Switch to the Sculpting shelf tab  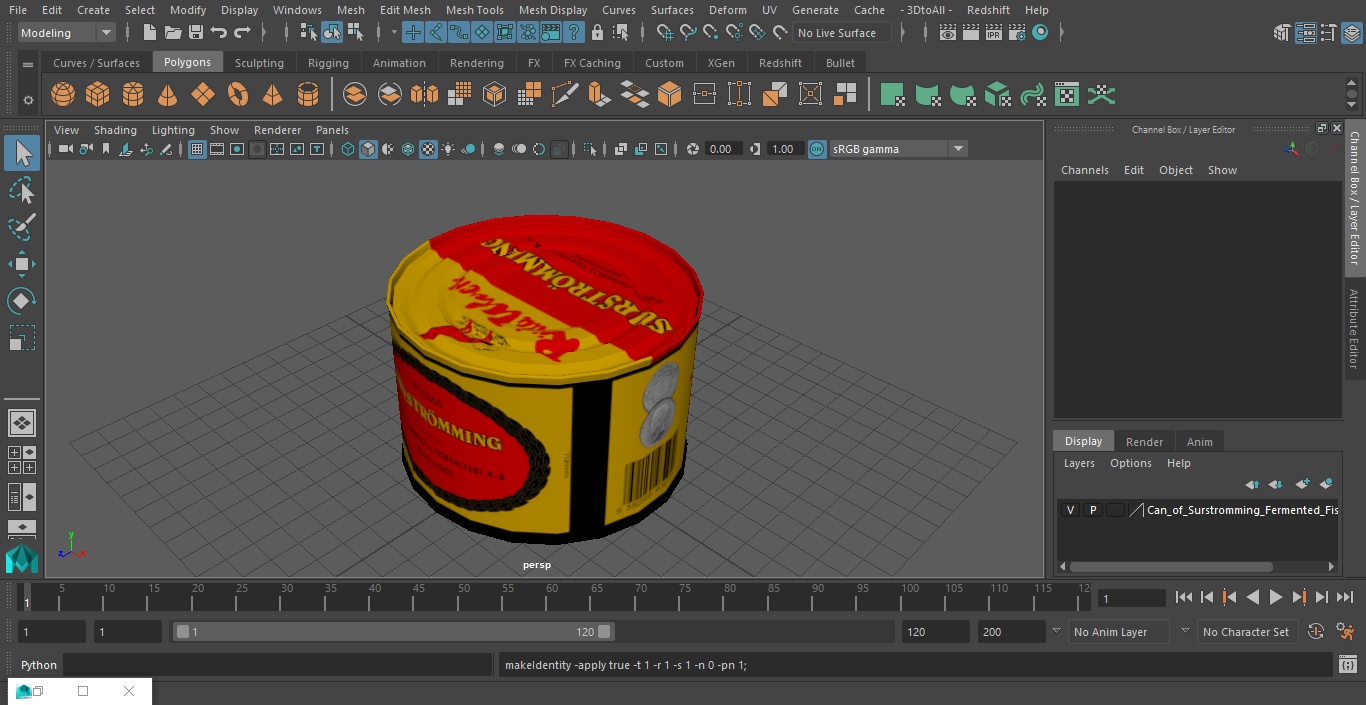(259, 63)
